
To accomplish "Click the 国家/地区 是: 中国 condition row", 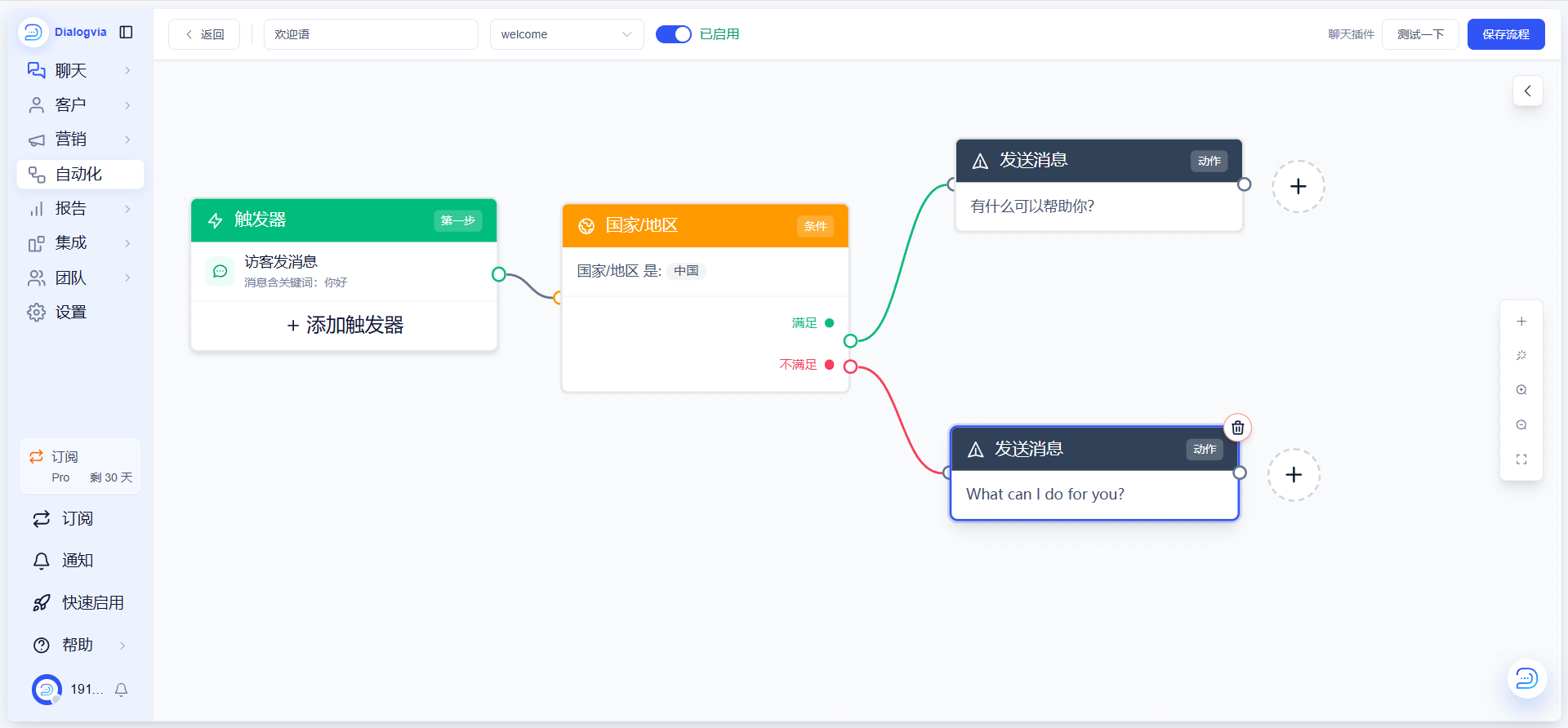I will click(706, 271).
